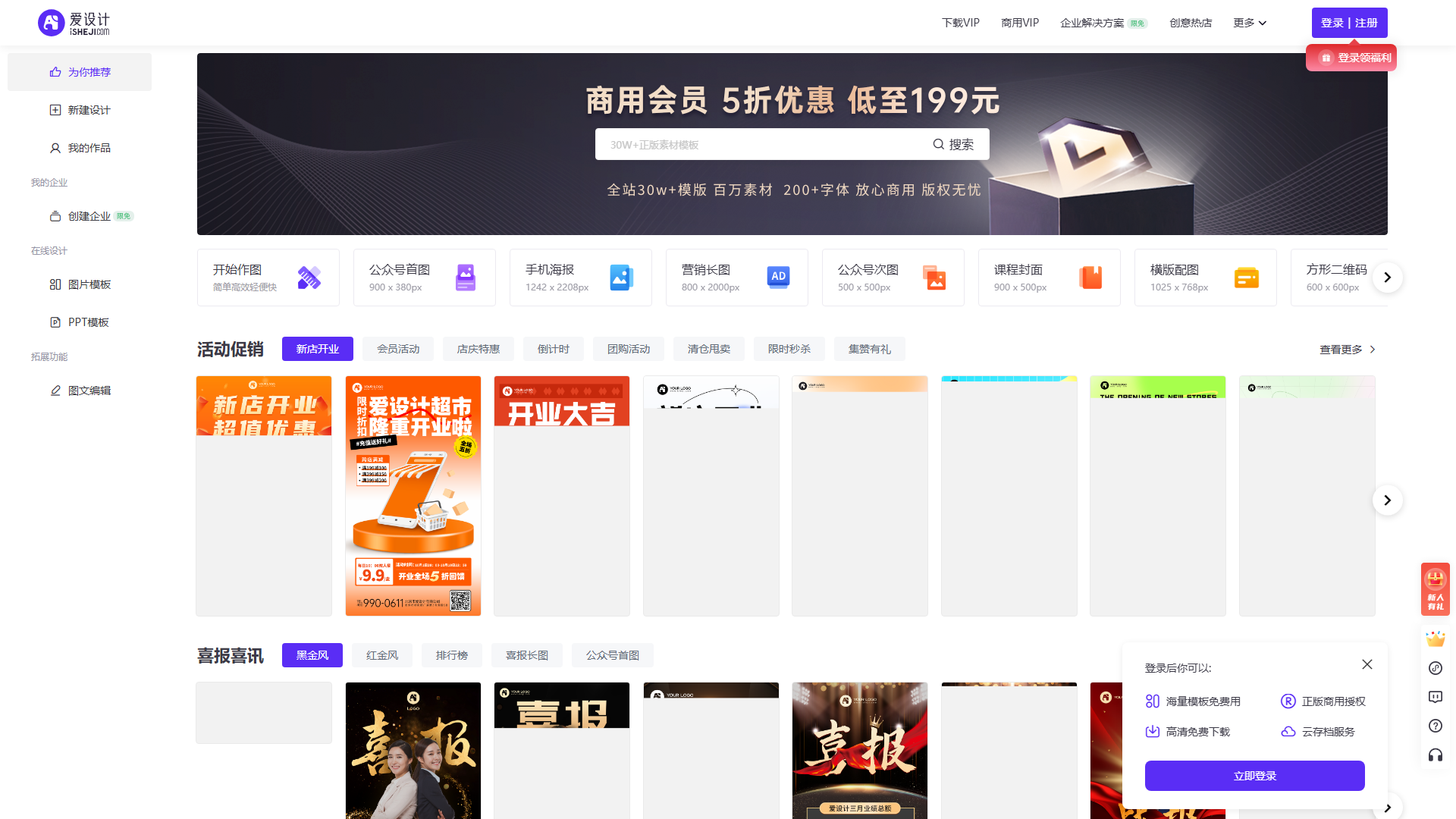Click the link icon on right rail

[1436, 668]
